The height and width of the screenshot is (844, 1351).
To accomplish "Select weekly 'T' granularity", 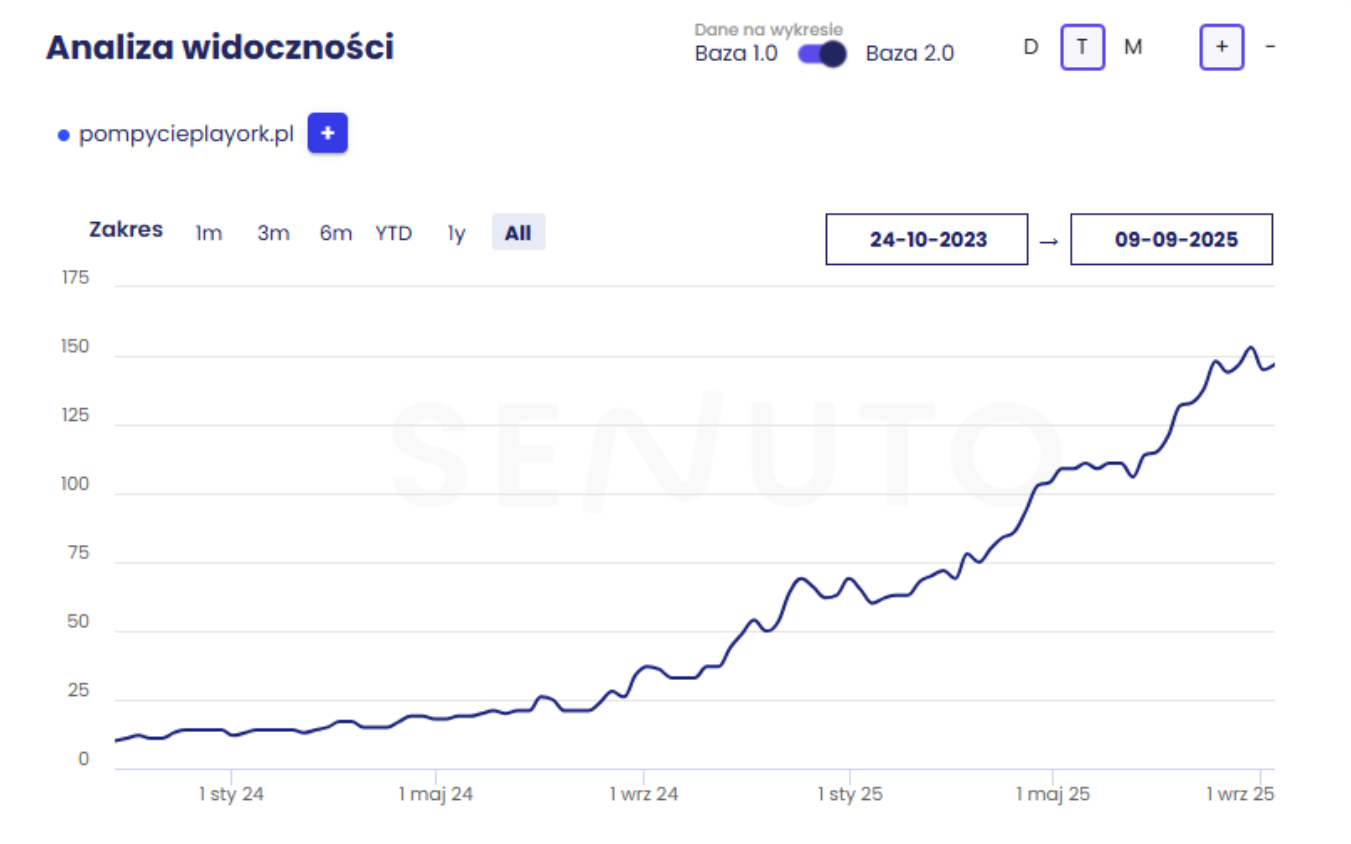I will (1082, 47).
